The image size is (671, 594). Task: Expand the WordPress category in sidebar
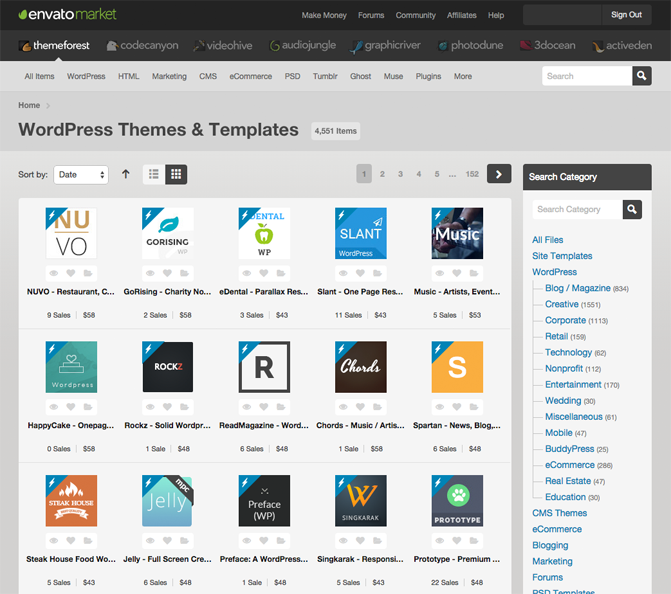click(554, 272)
